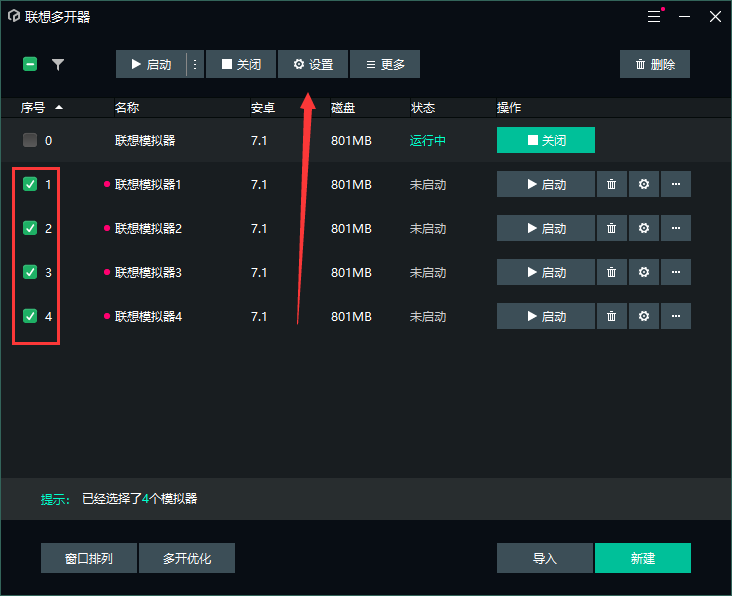Minimize the 联想多开器 window

684,17
